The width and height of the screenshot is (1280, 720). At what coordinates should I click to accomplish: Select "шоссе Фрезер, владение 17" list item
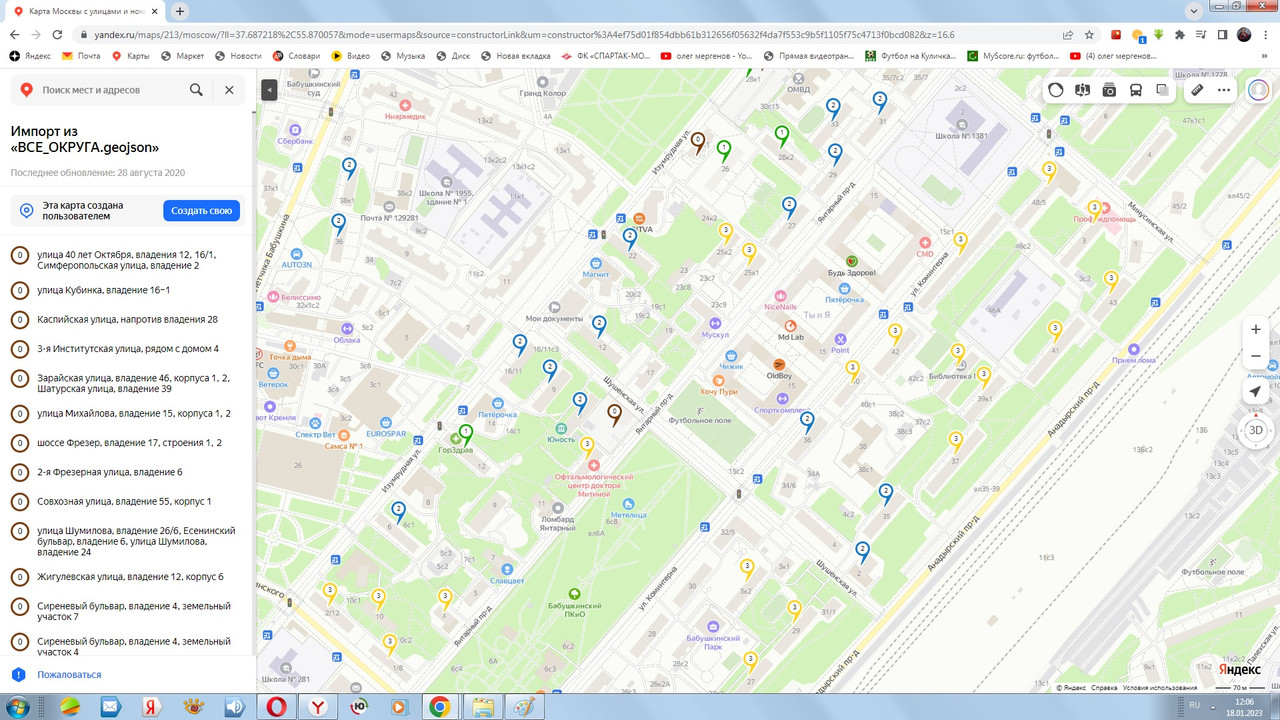point(129,442)
